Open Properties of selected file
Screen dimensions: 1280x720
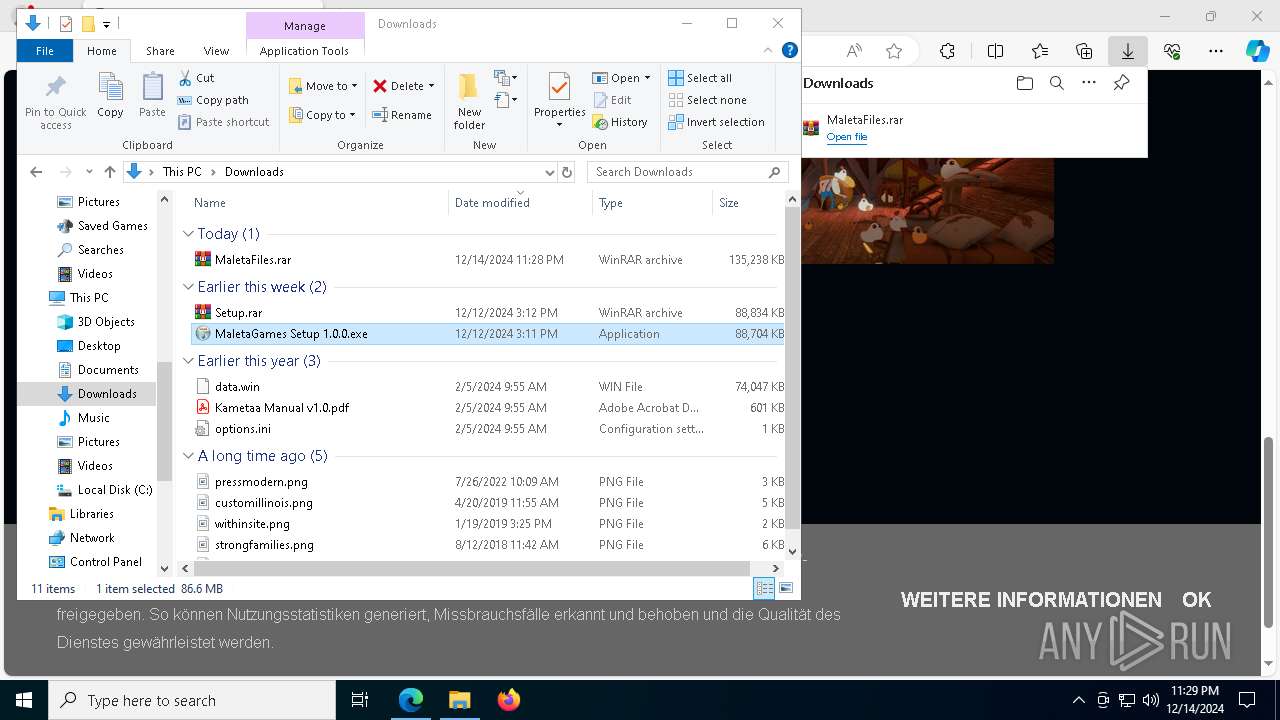559,100
